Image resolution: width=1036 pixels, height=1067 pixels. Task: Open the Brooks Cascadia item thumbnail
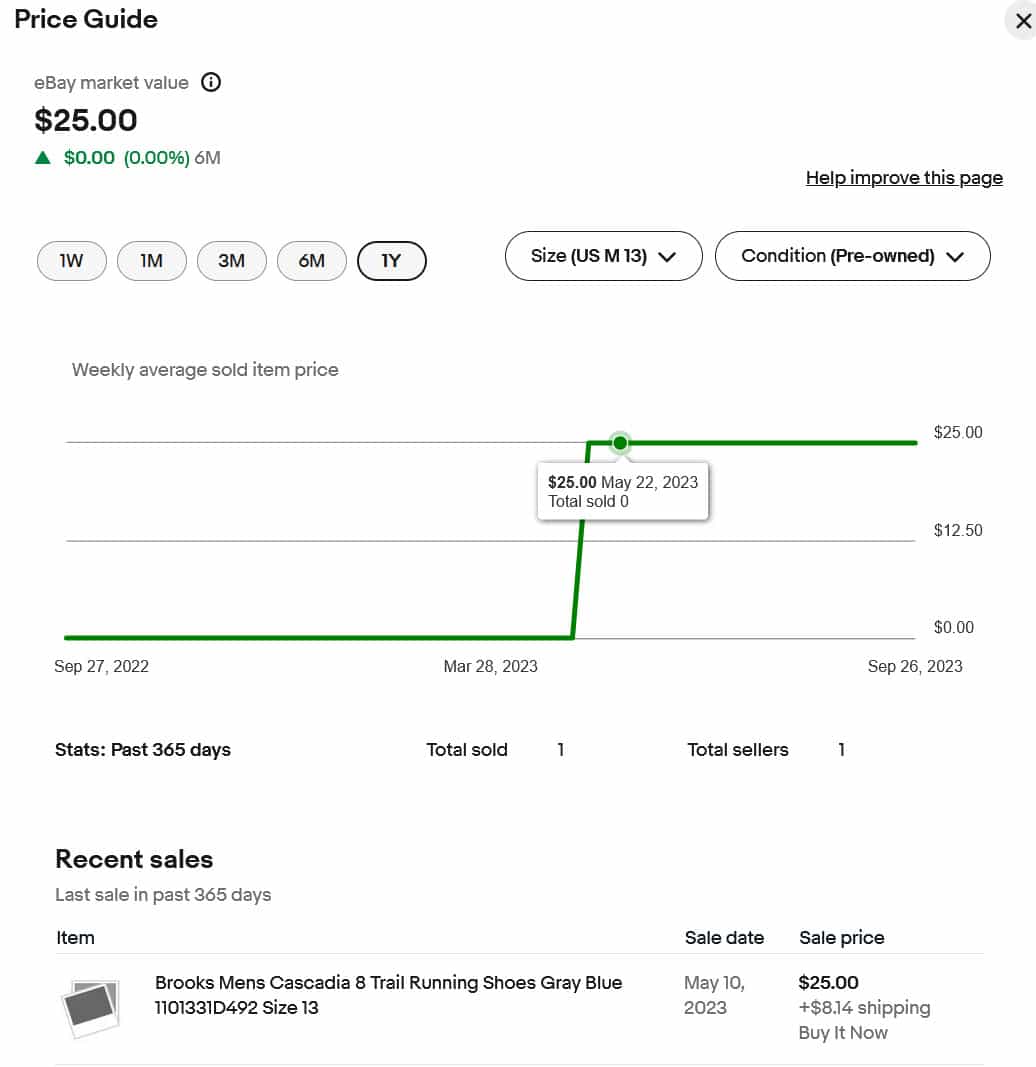[91, 1006]
